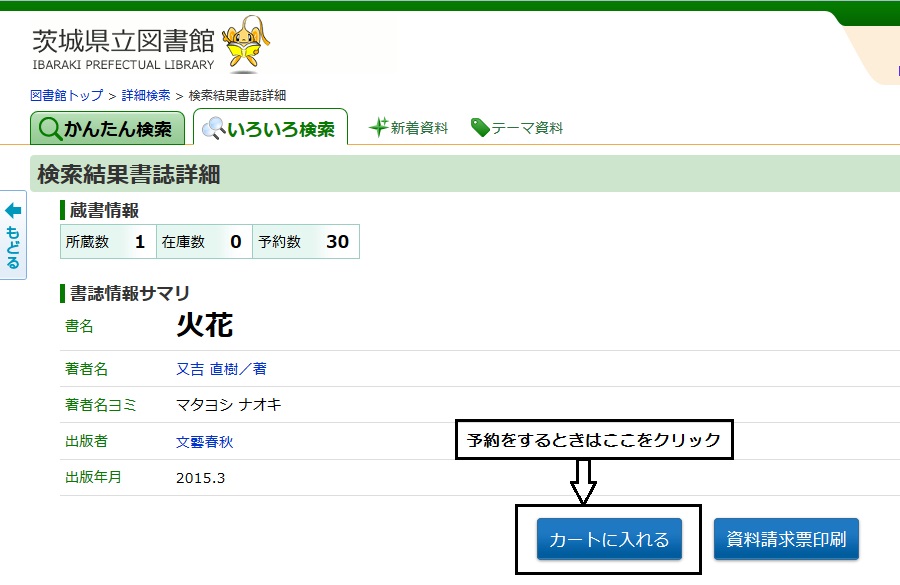Click the magnifying glass icon on いろいろ検索

(x=214, y=128)
